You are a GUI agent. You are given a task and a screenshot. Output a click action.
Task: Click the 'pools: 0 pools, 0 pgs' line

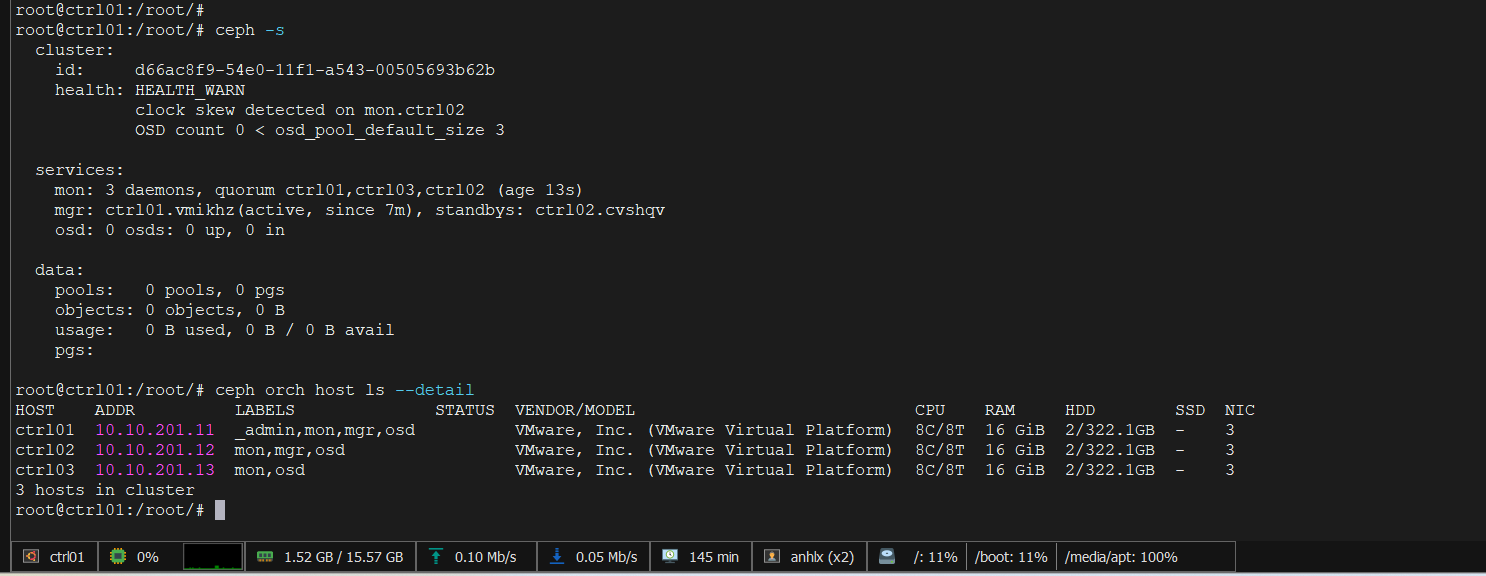click(x=170, y=290)
